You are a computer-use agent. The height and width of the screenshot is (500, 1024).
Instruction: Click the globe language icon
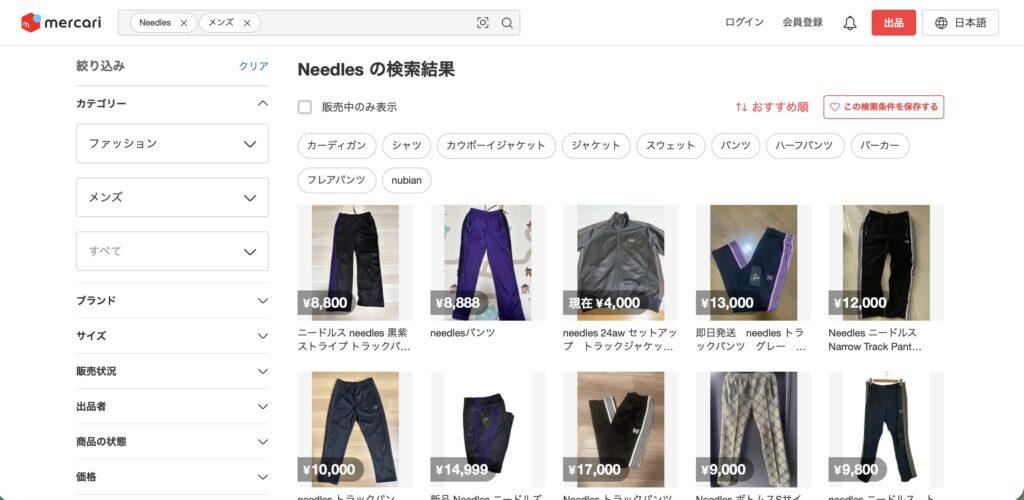941,23
